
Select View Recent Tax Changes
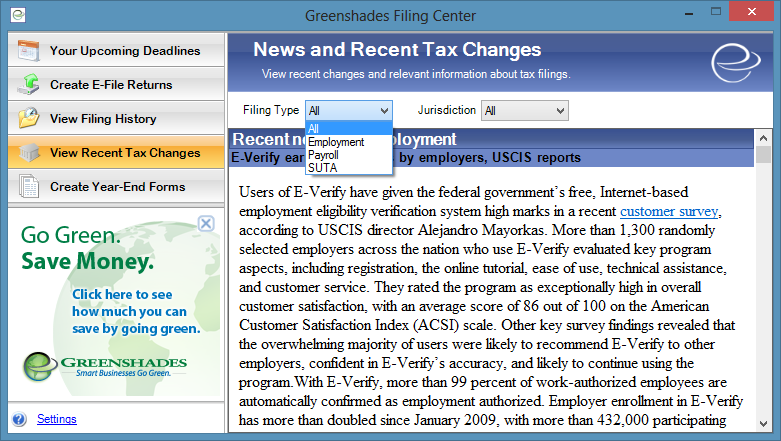116,152
